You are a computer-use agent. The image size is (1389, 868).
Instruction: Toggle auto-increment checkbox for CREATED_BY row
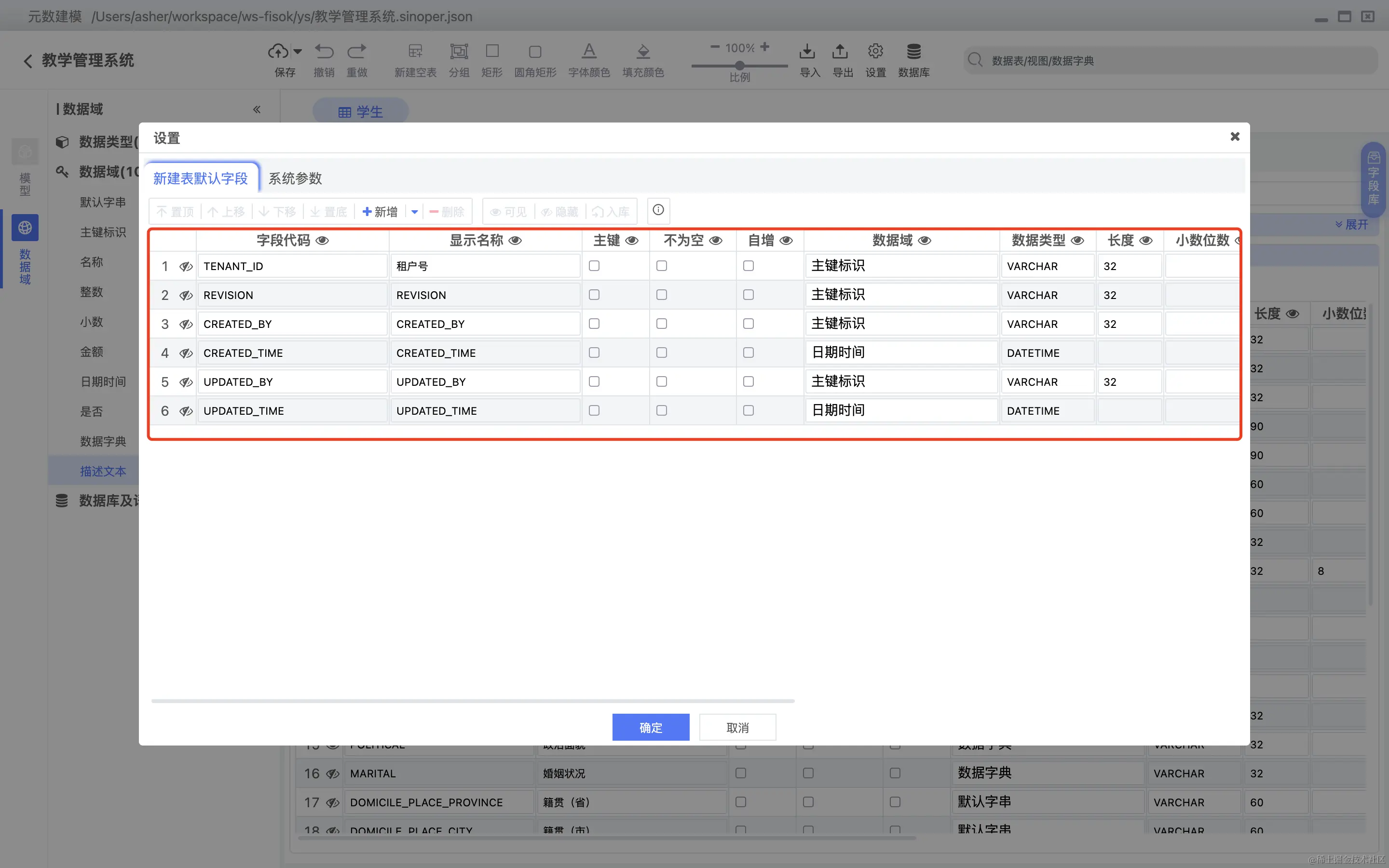click(x=749, y=324)
